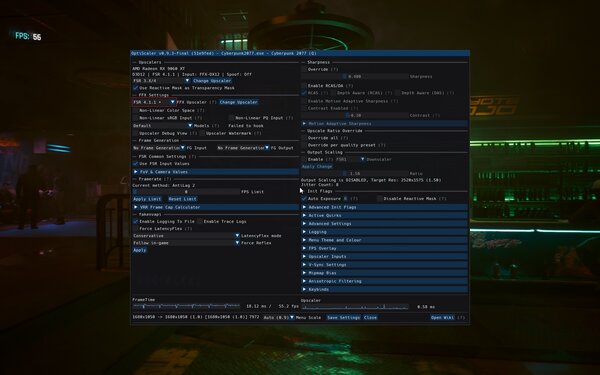
Task: Toggle Use FSR Input Values
Action: click(135, 163)
